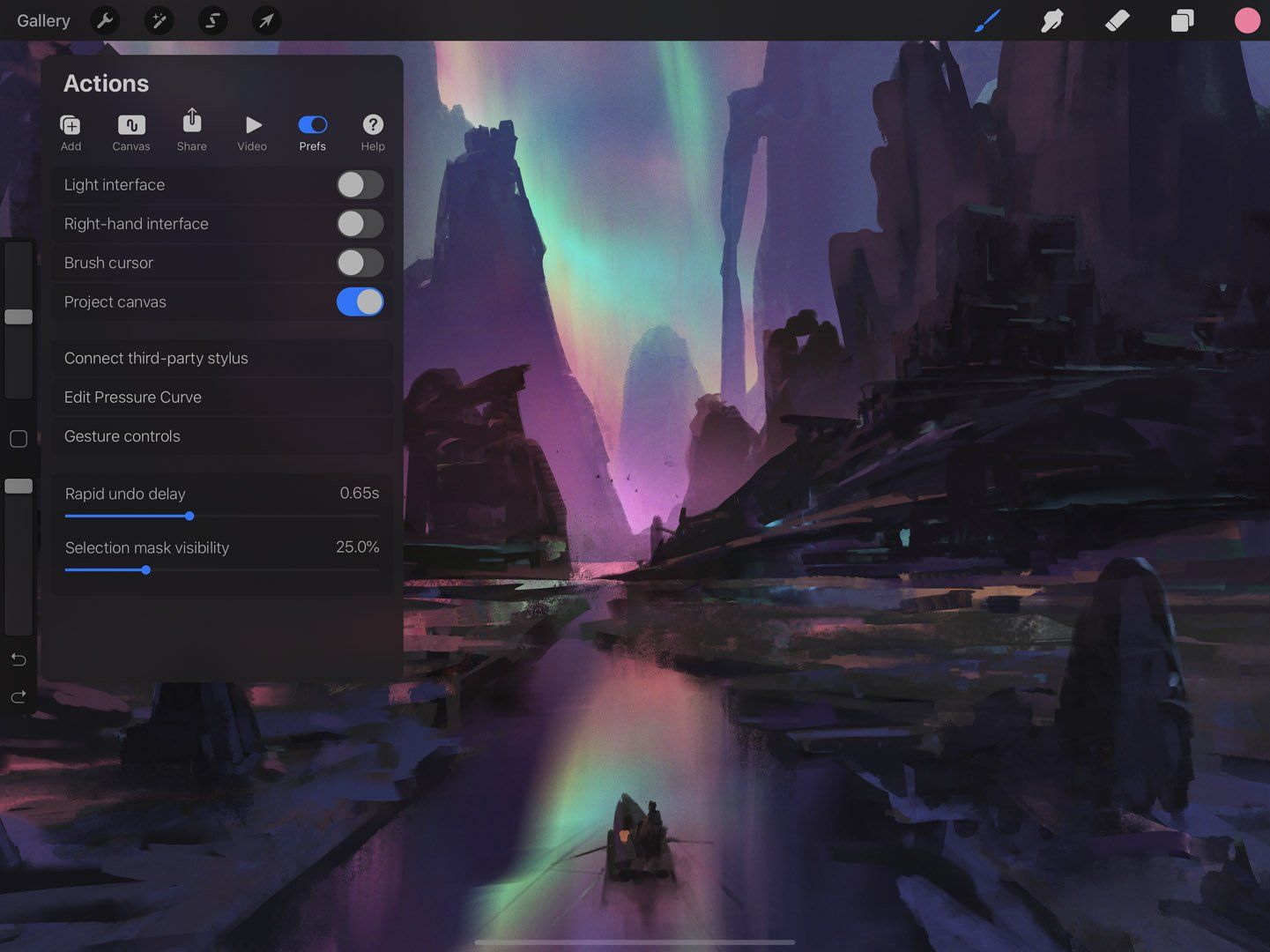Open Gesture controls
Viewport: 1270px width, 952px height.
click(221, 435)
